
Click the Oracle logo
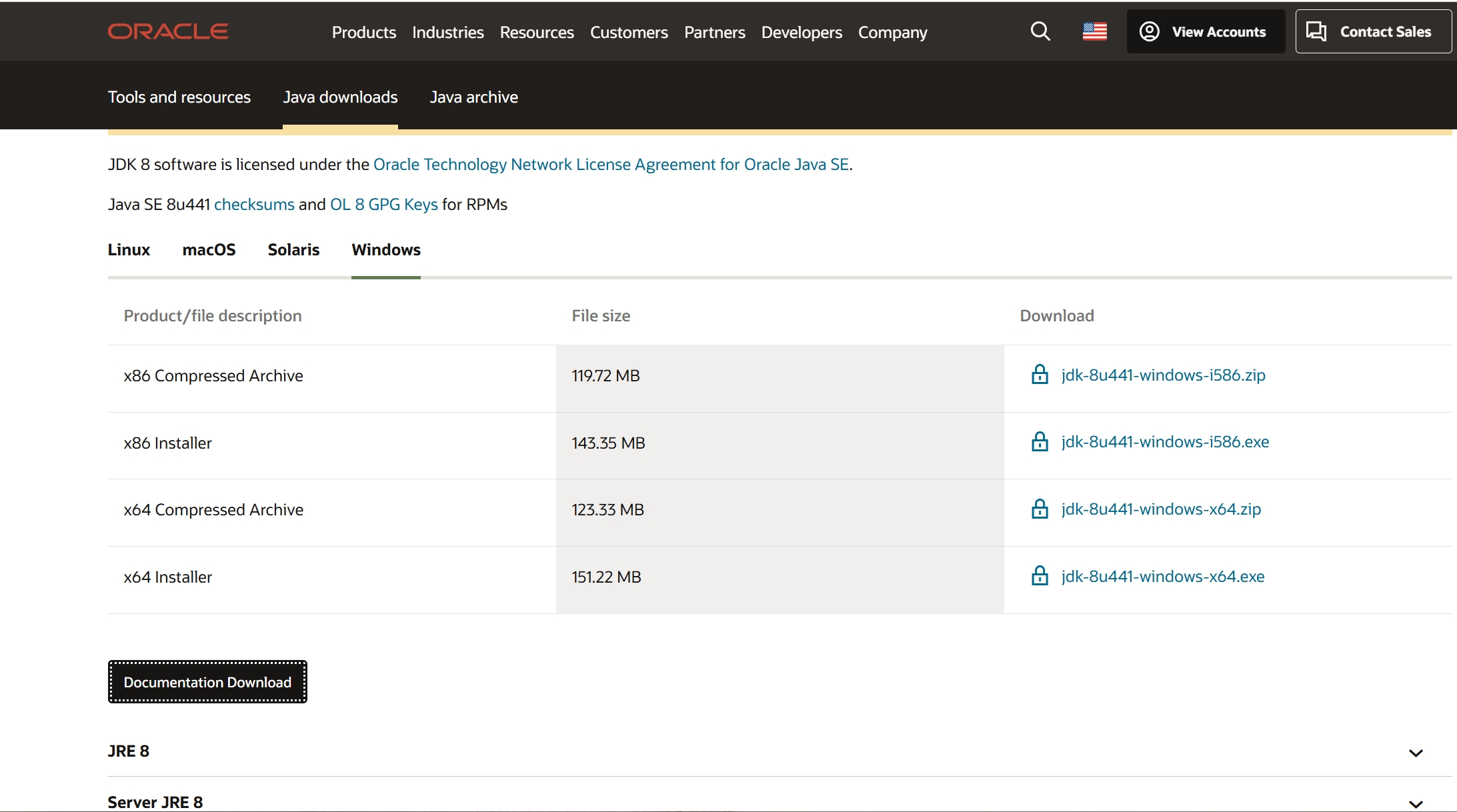168,31
